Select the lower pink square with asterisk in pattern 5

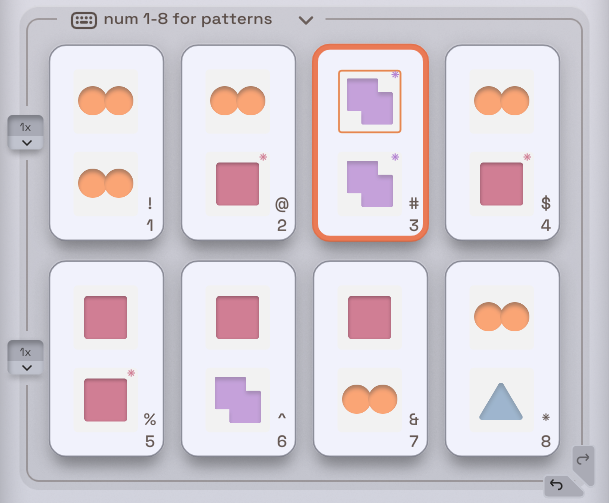coord(106,400)
